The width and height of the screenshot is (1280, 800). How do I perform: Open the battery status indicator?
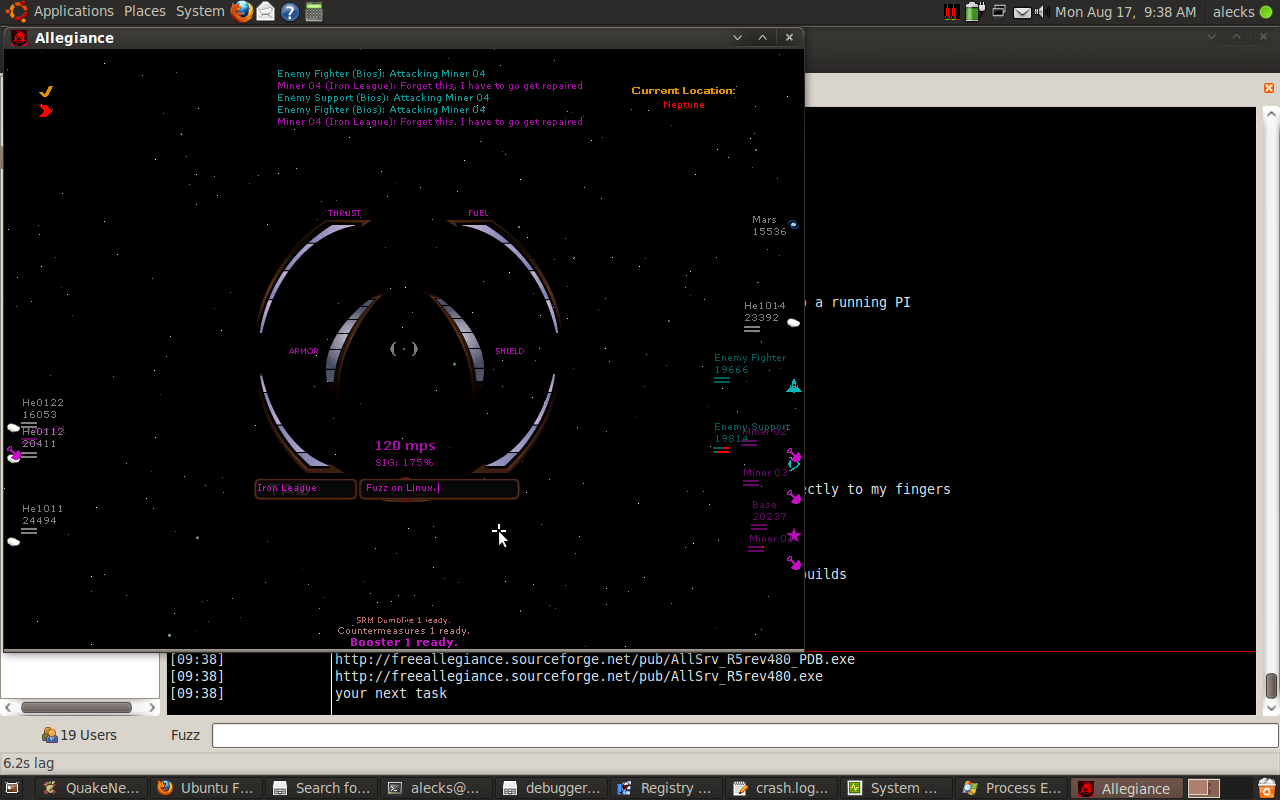(x=973, y=12)
